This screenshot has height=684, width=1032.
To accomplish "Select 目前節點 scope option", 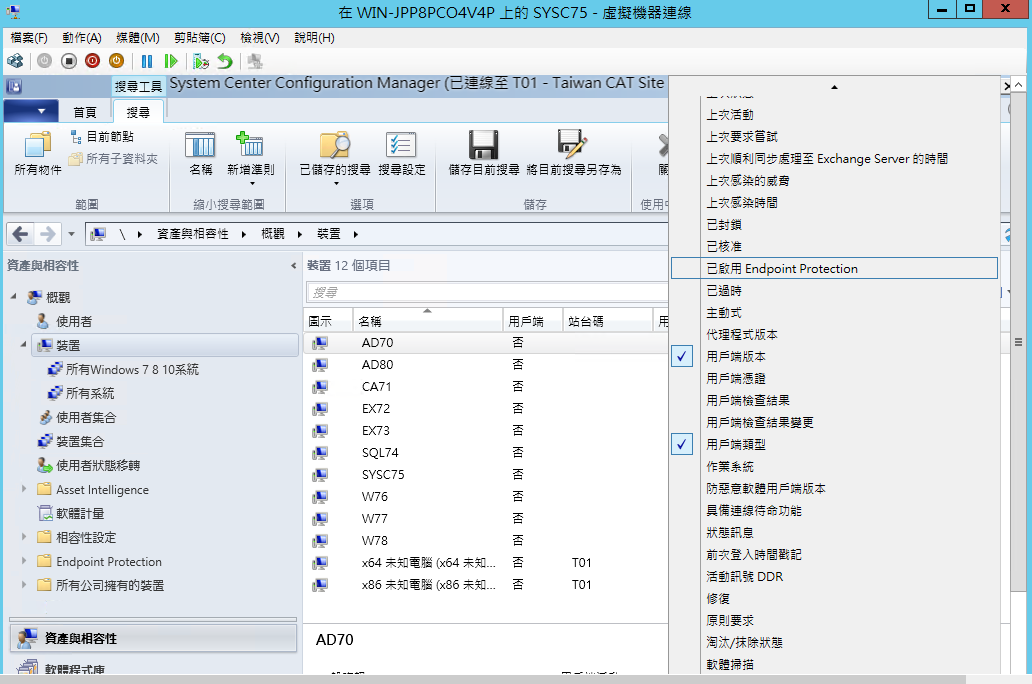I will coord(103,136).
